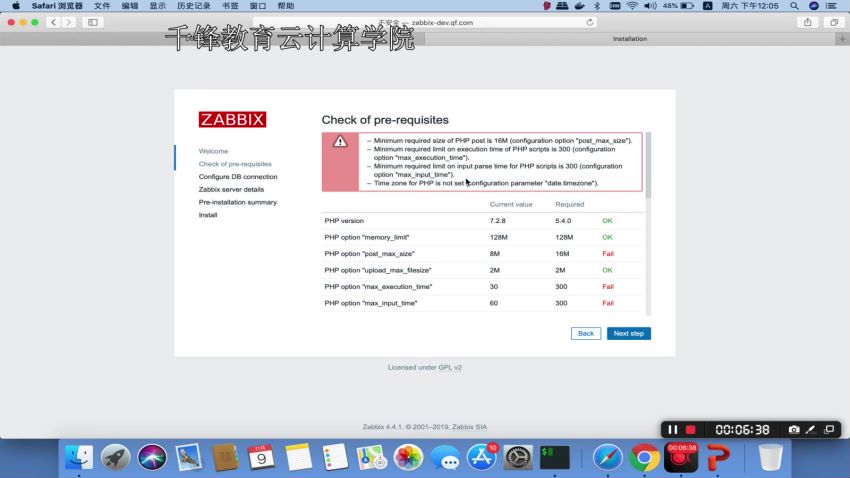Viewport: 850px width, 478px height.
Task: Click the volume icon in menu bar
Action: 651,6
